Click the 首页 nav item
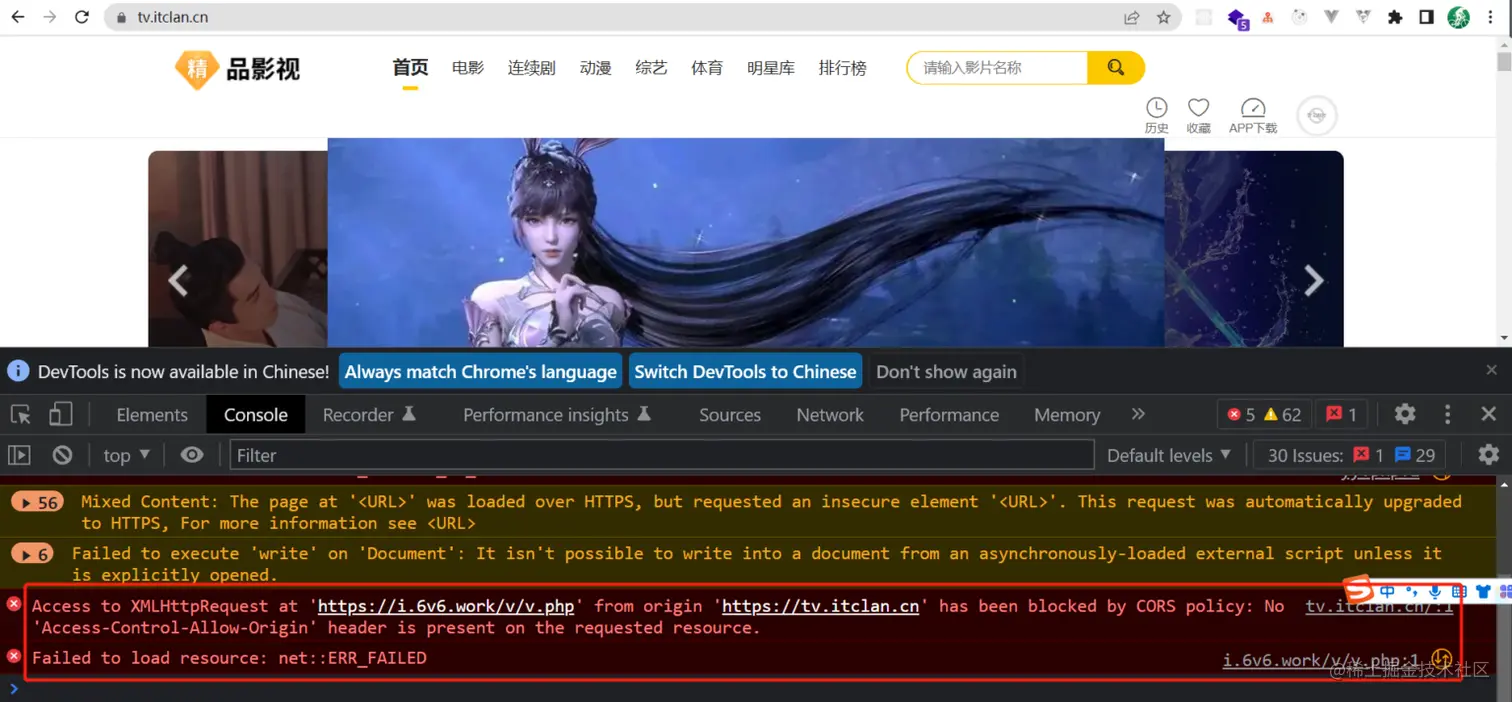The height and width of the screenshot is (702, 1512). click(x=410, y=68)
